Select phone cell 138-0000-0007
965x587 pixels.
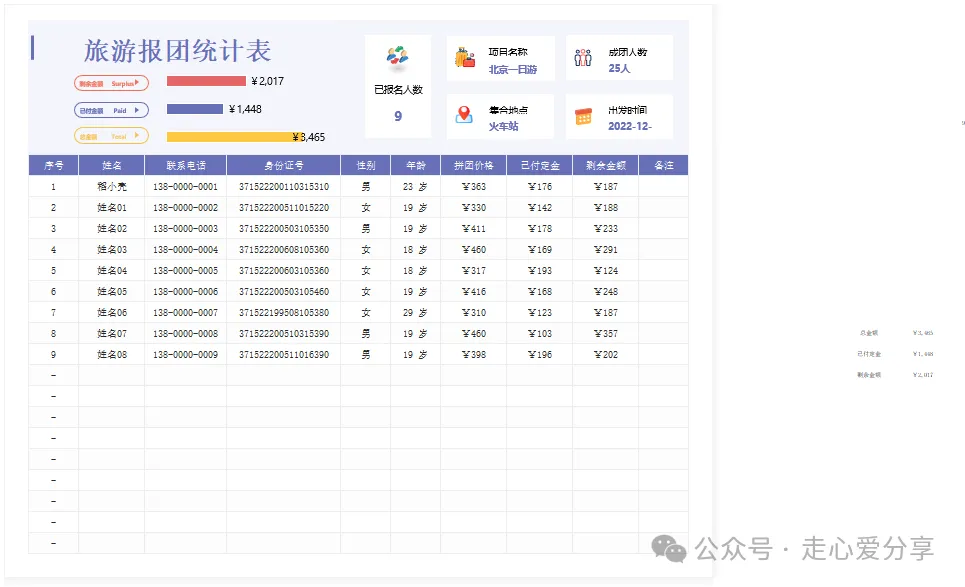pyautogui.click(x=185, y=313)
